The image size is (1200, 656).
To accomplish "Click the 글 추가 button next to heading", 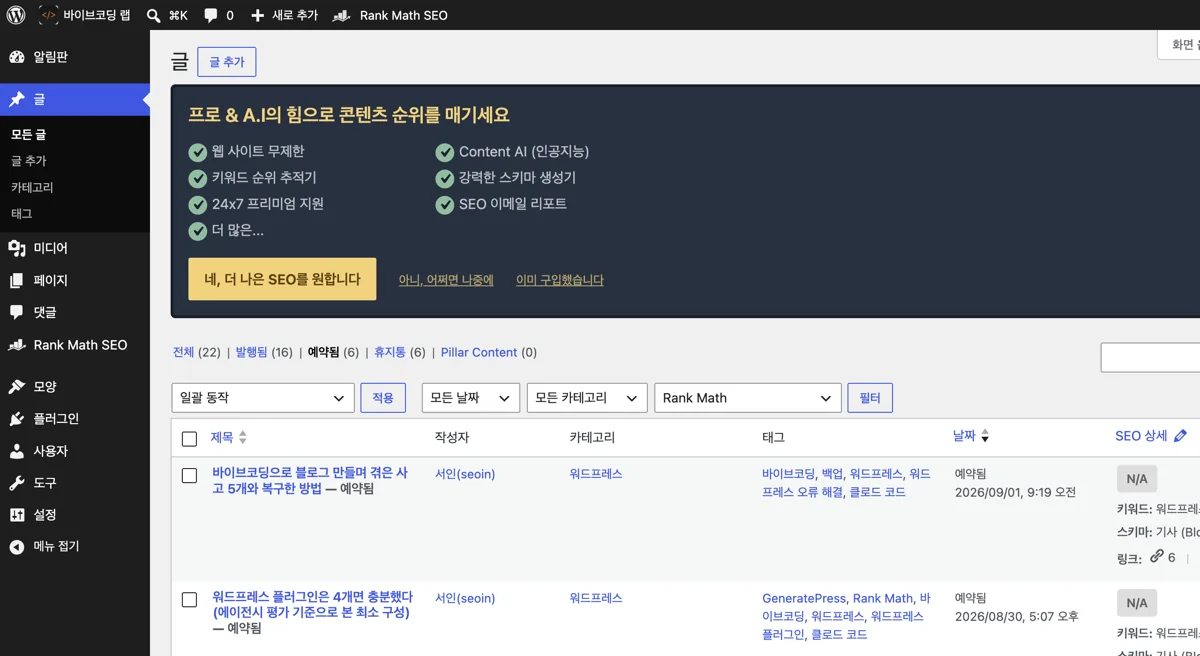I will coord(227,62).
